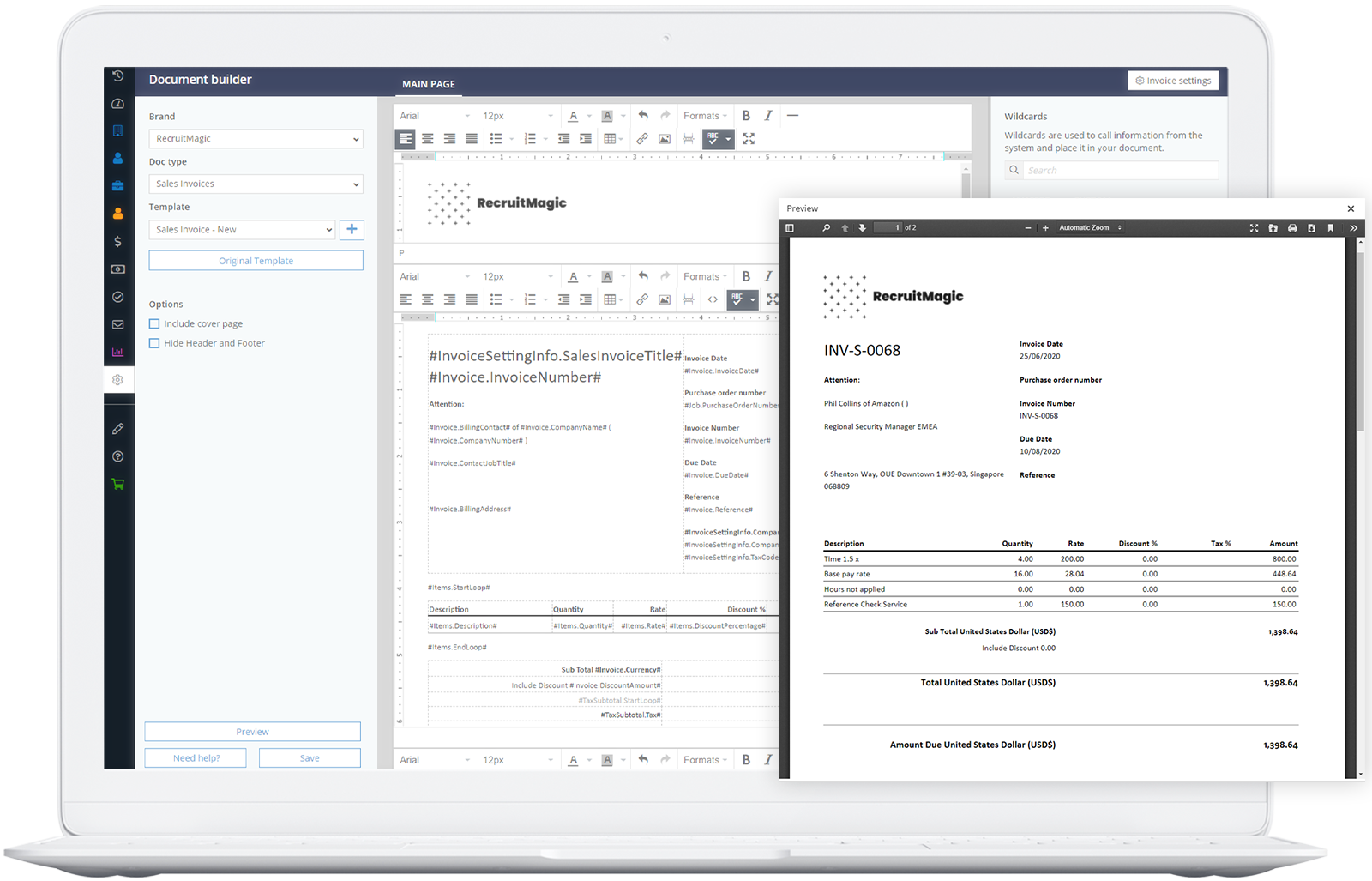1372x881 pixels.
Task: Check the Hide Header and Footer option
Action: (154, 343)
